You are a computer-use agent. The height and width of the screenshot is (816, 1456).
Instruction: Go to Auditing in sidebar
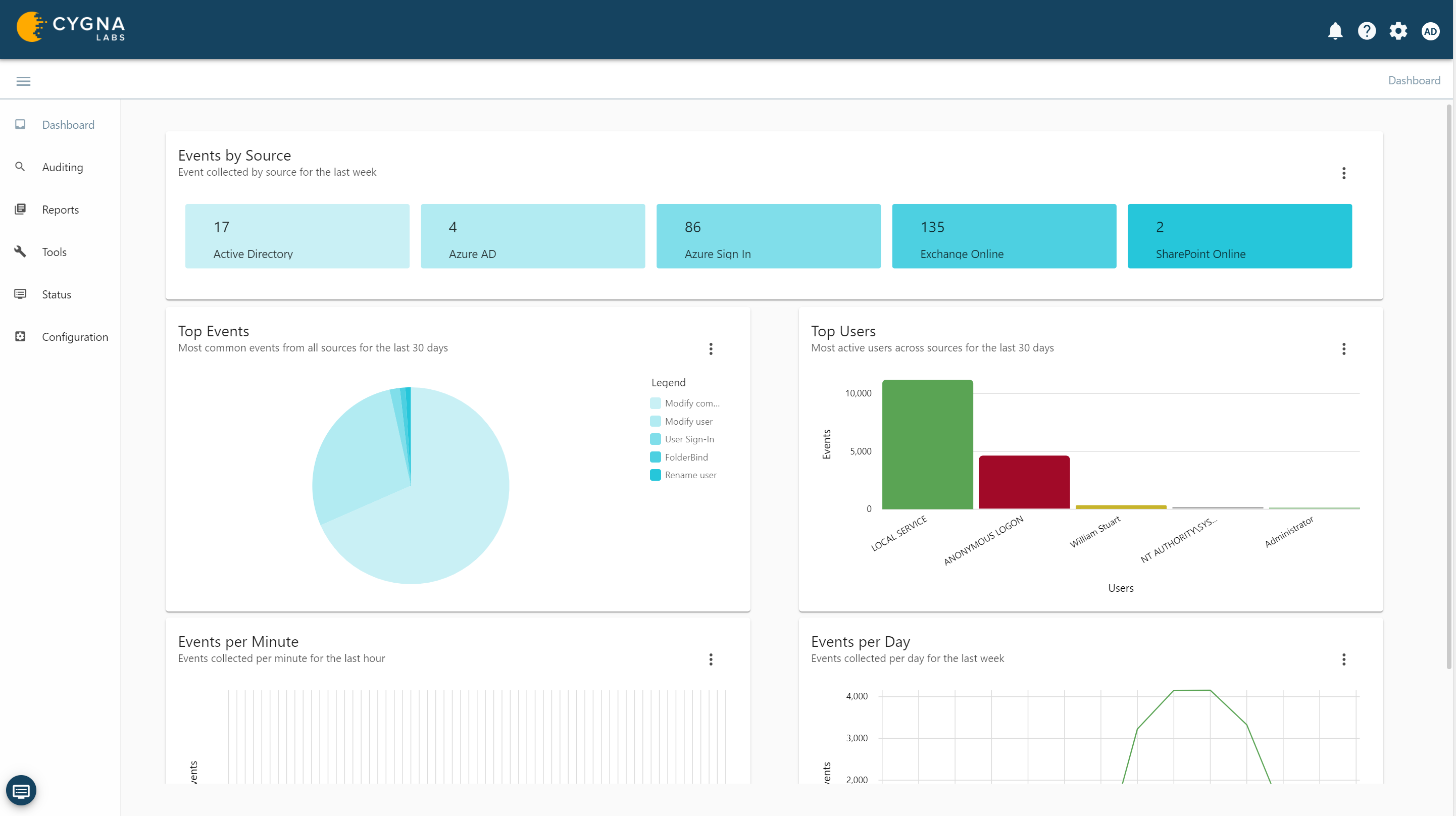click(x=62, y=167)
